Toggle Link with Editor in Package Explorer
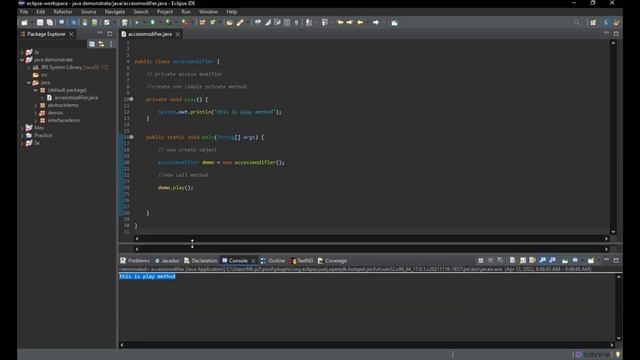Screen dimensions: 640x360 (101, 44)
